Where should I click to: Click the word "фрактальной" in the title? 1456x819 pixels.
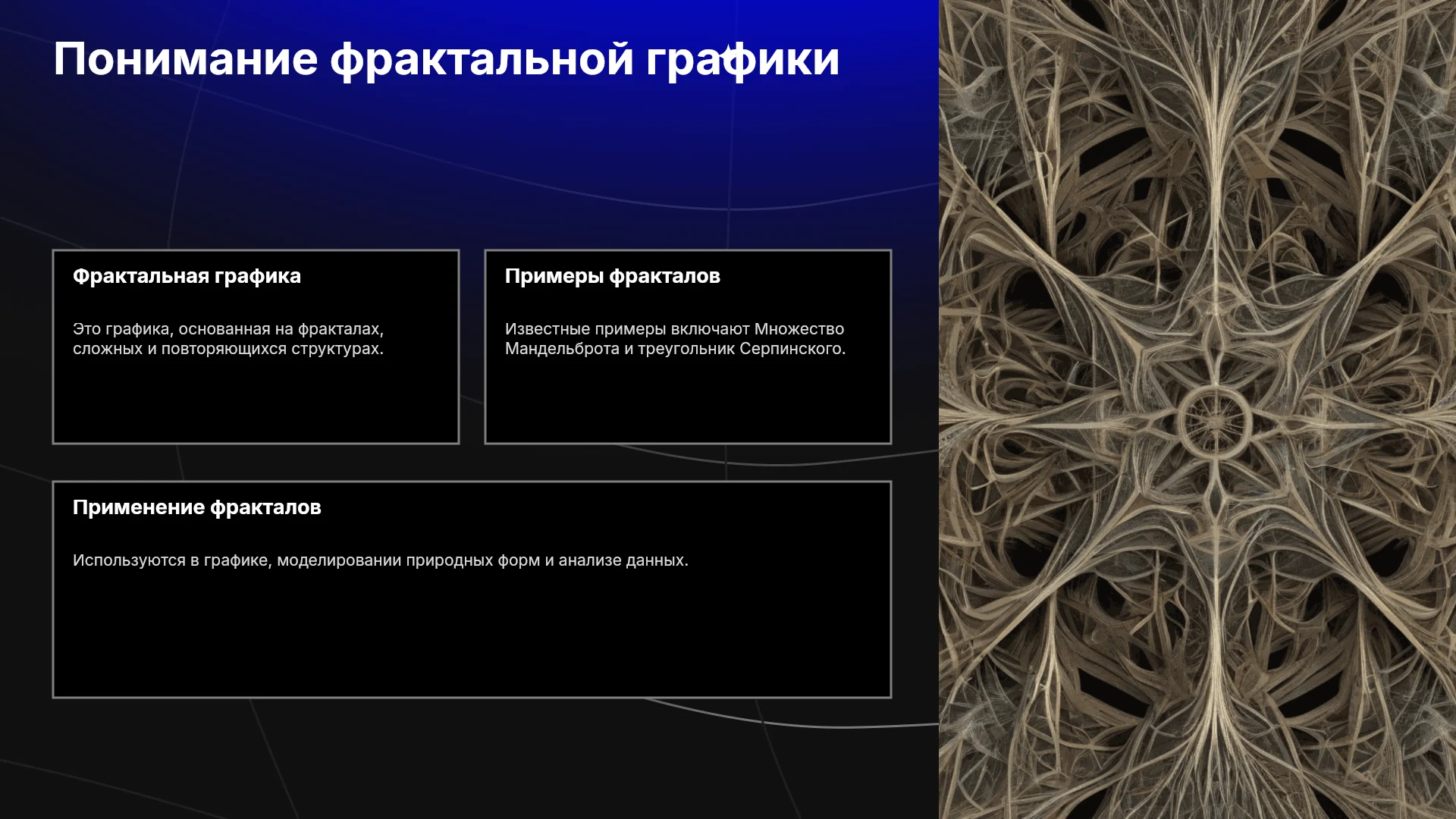[x=482, y=59]
